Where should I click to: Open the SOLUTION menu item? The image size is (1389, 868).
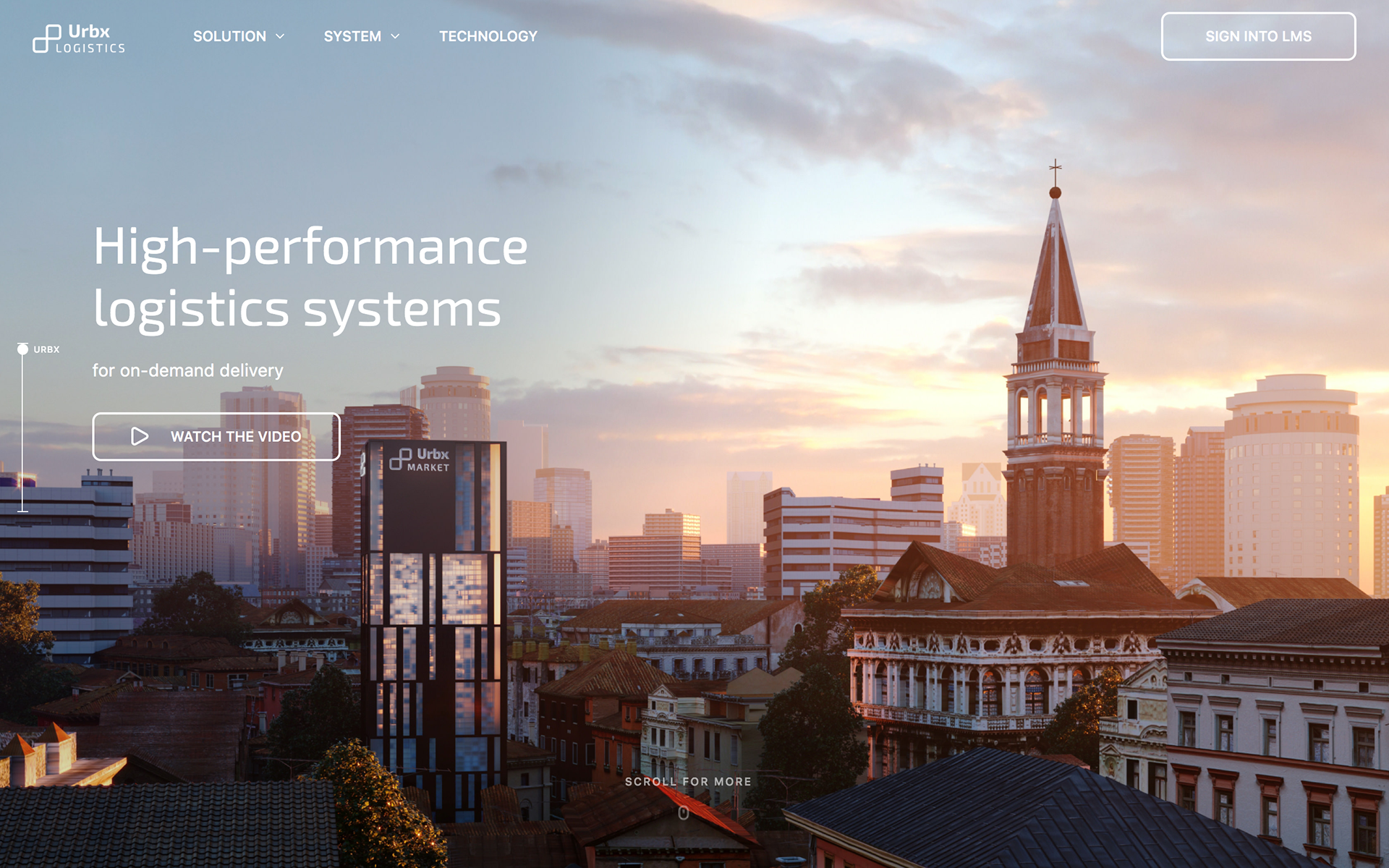pos(229,36)
